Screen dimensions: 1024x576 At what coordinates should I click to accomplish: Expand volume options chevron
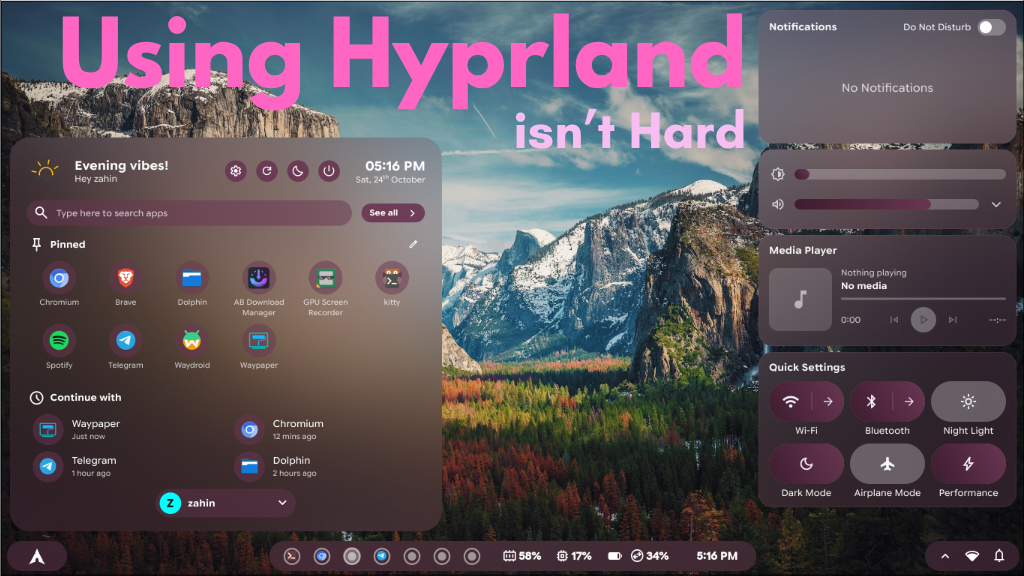click(996, 204)
